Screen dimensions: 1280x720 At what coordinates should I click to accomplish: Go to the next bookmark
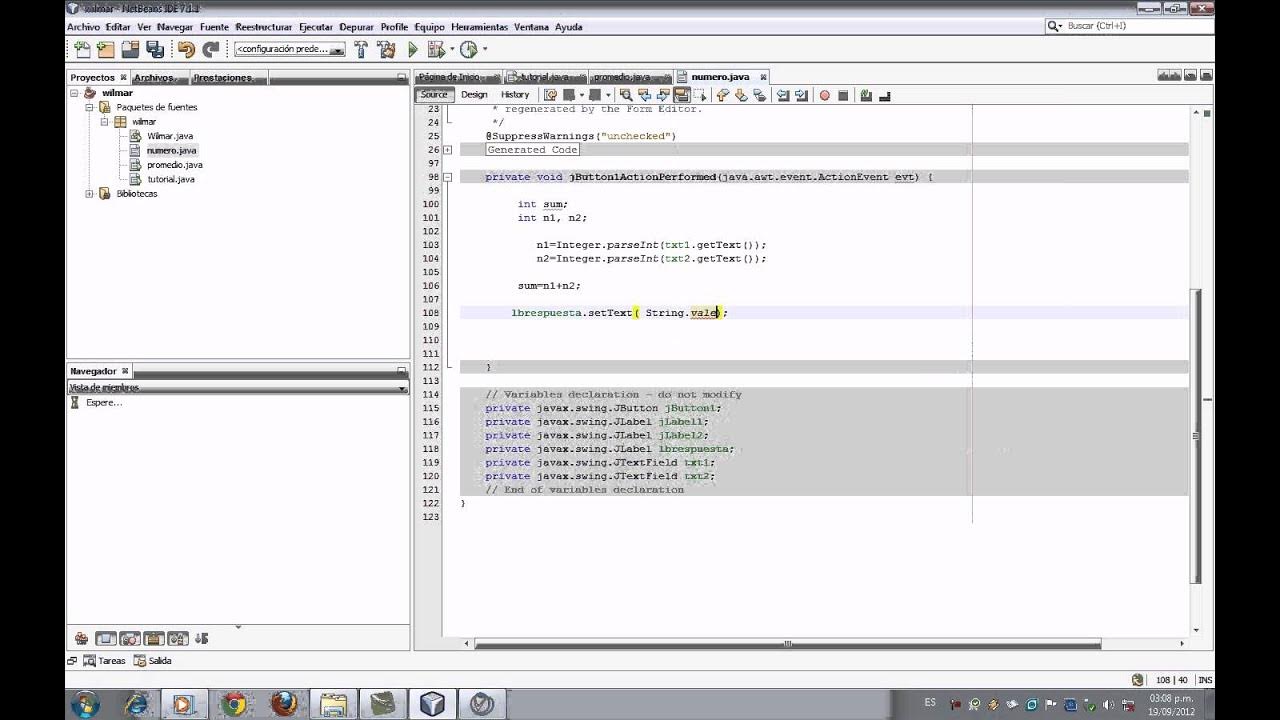pyautogui.click(x=741, y=96)
